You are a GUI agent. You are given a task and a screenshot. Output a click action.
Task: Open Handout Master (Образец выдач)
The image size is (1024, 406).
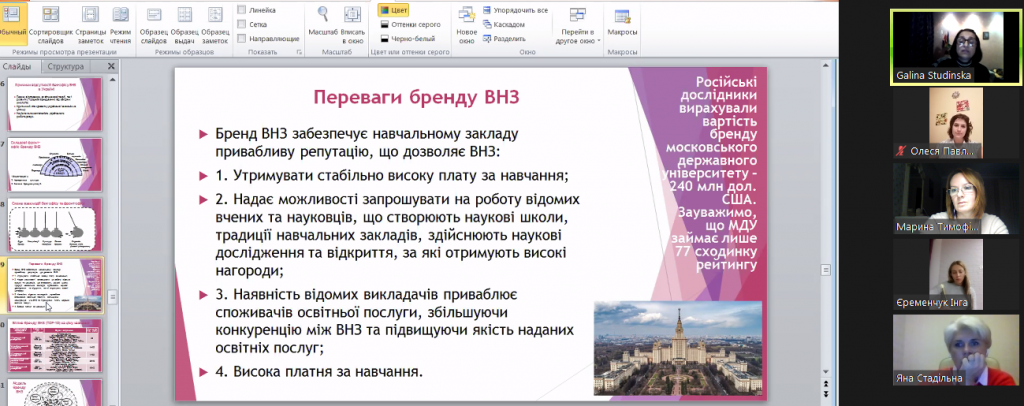pyautogui.click(x=185, y=20)
